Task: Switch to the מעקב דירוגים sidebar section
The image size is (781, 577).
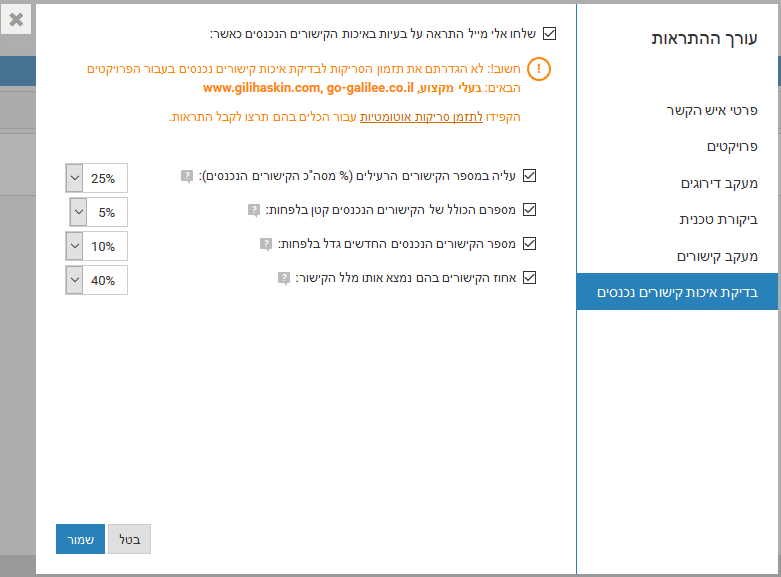Action: (719, 183)
